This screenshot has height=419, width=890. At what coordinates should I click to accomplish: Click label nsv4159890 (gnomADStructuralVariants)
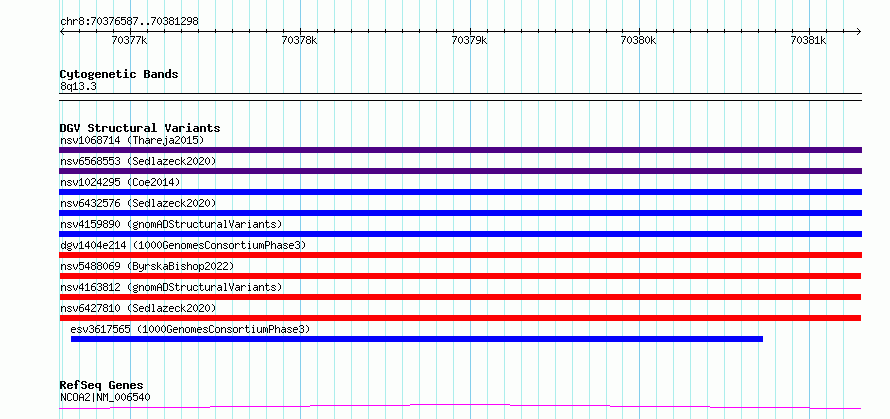point(171,224)
